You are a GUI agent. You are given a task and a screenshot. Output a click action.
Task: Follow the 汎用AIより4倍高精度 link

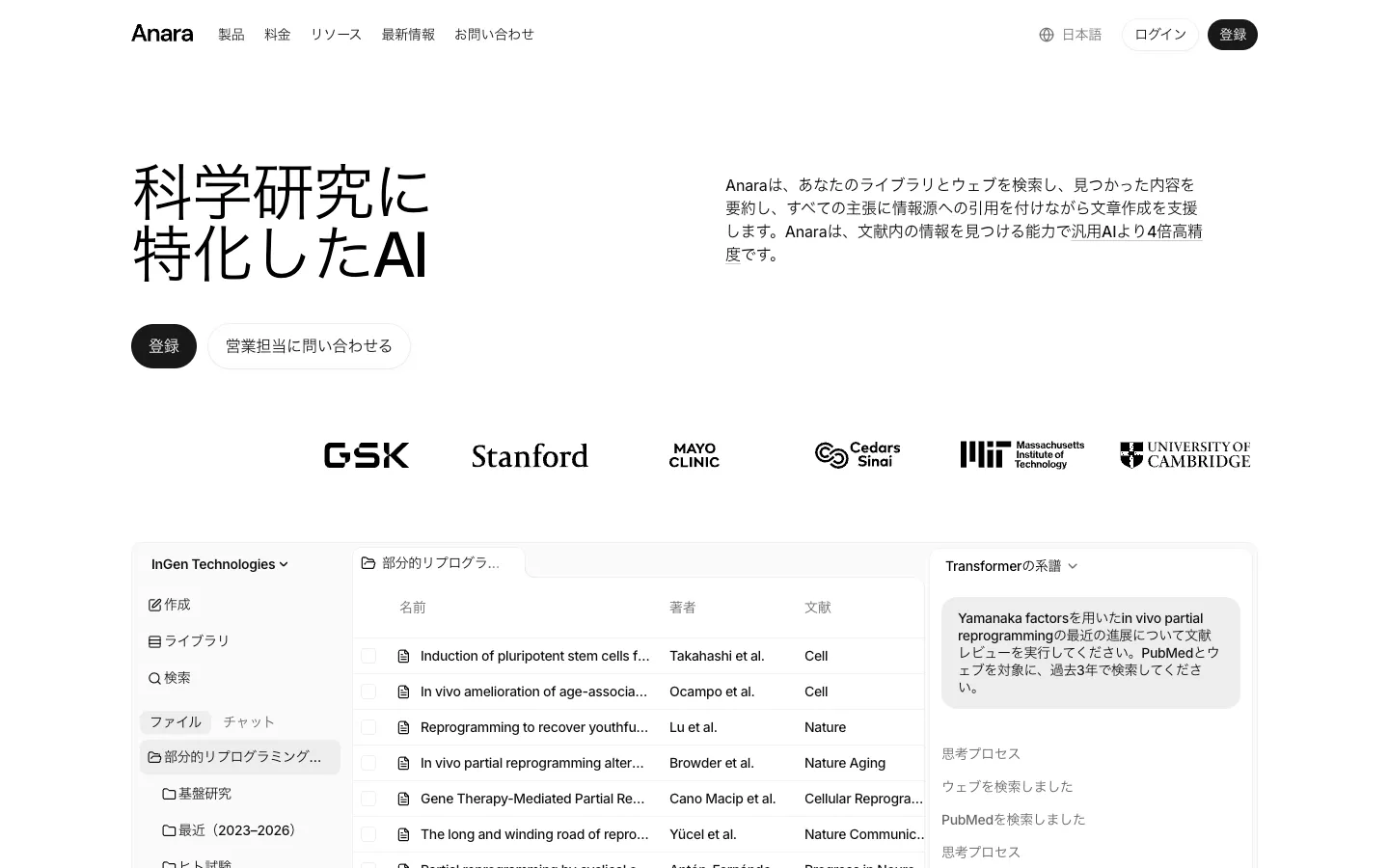1136,231
